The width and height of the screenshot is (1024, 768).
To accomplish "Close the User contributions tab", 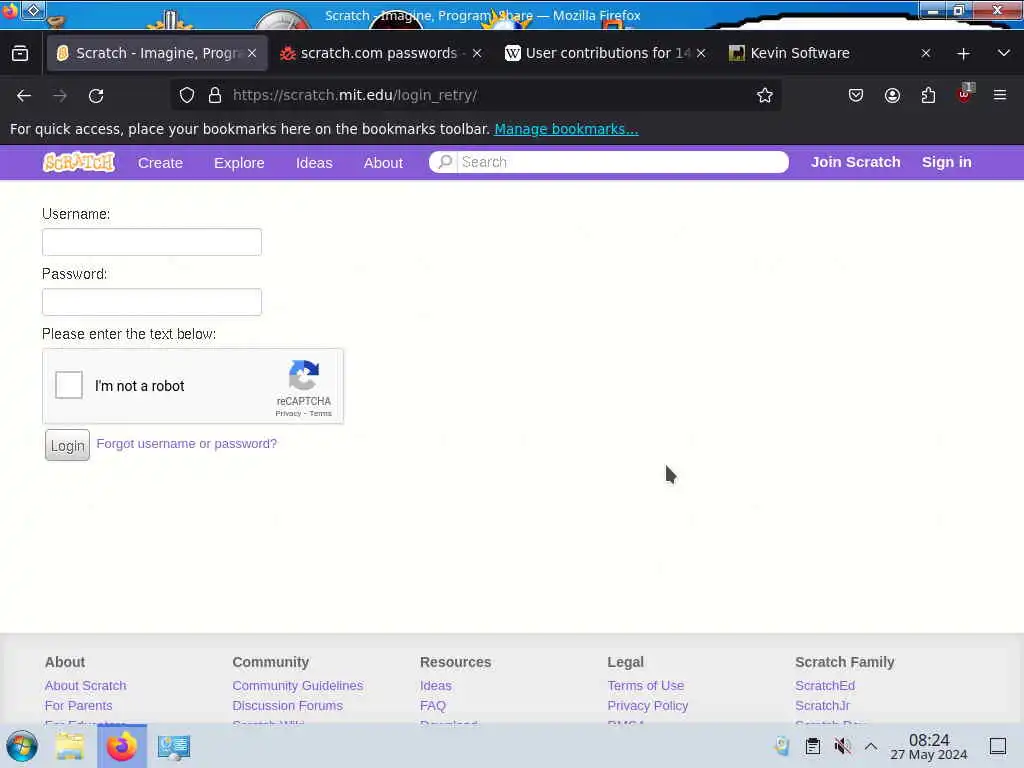I will coord(701,53).
